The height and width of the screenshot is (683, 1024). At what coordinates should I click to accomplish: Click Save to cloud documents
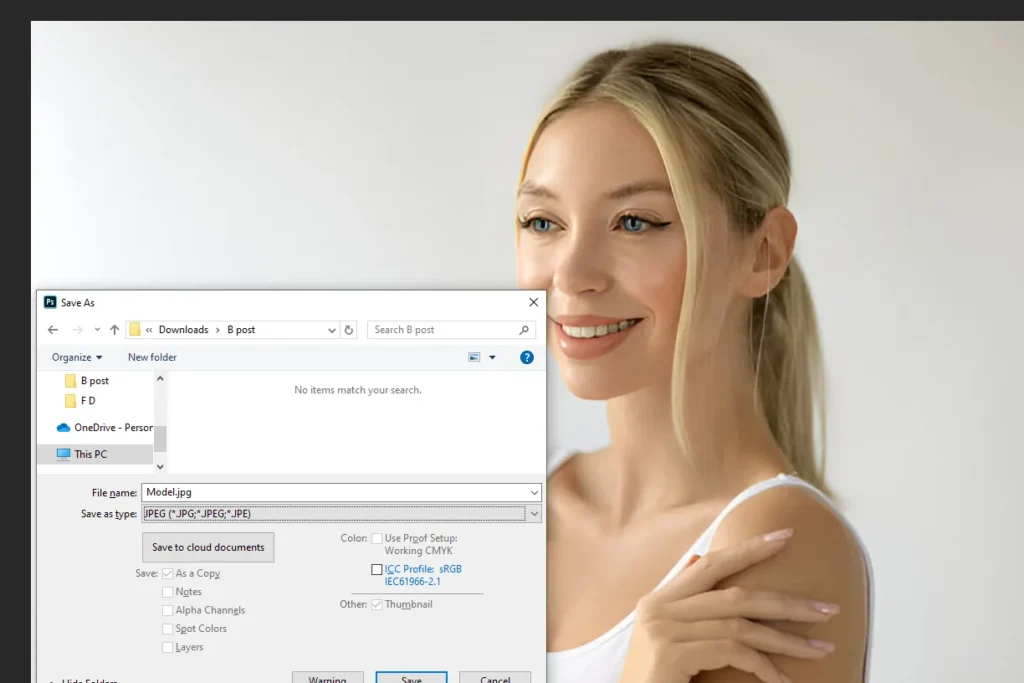pos(208,547)
